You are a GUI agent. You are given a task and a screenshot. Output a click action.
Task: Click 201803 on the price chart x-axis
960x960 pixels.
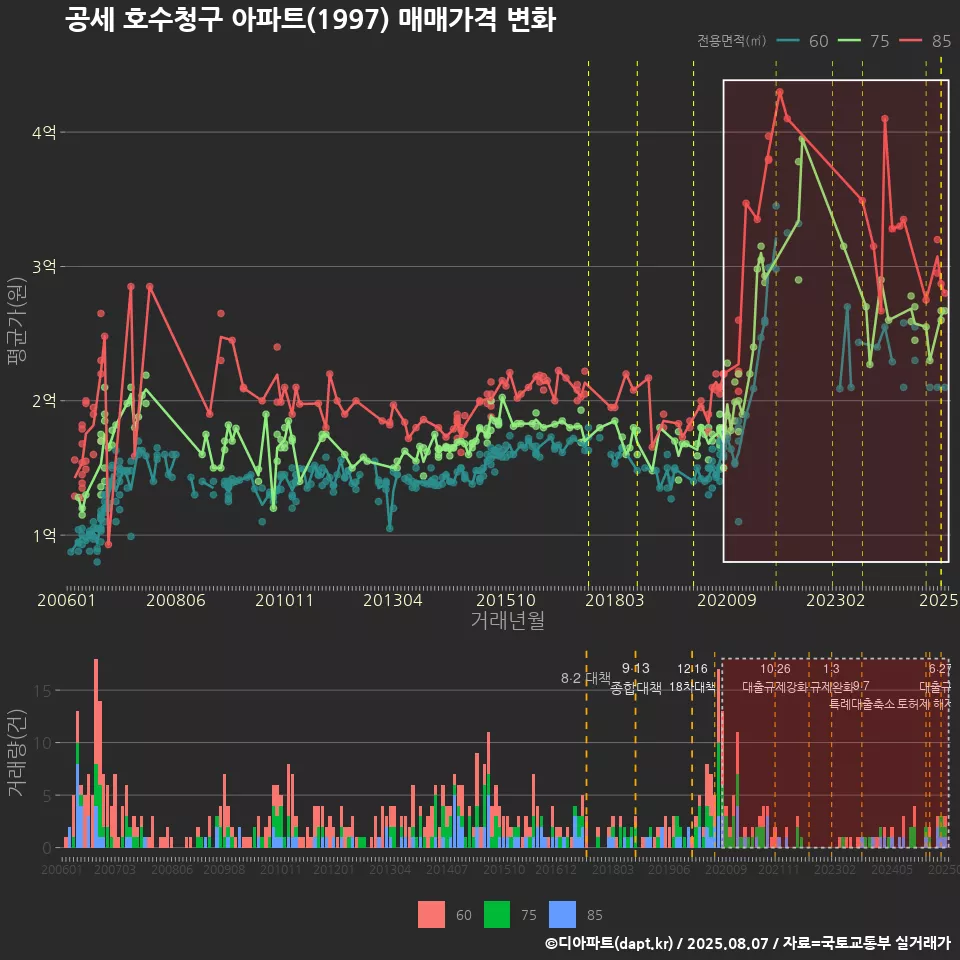pos(615,600)
